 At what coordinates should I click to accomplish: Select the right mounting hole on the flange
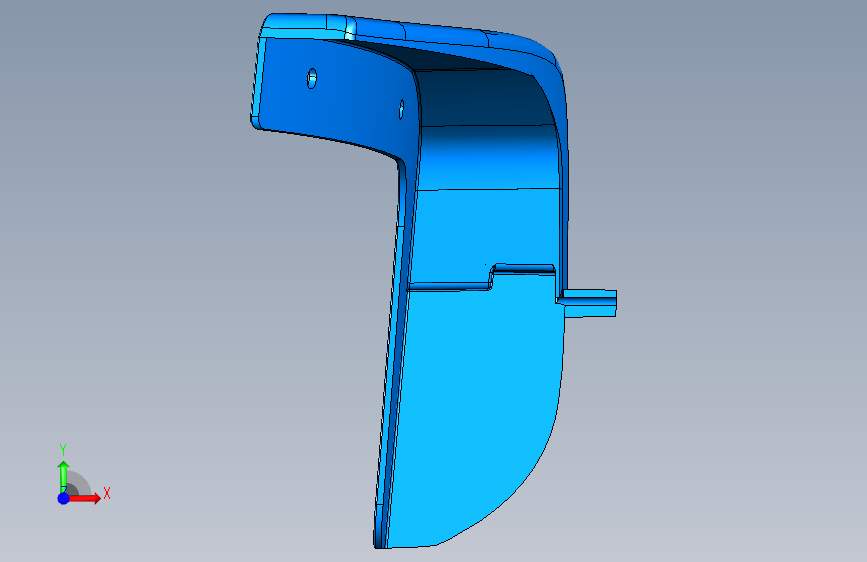point(401,109)
